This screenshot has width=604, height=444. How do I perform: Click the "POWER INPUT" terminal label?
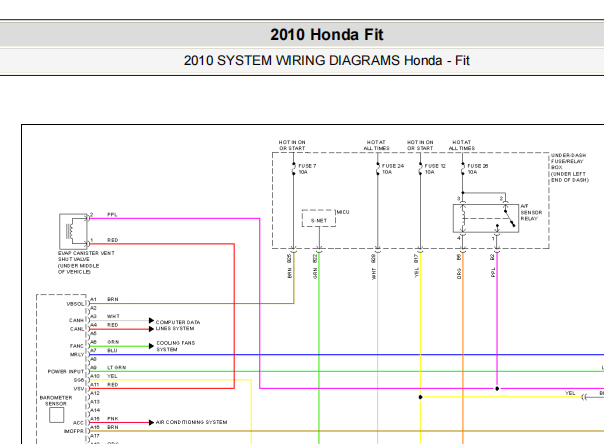[x=65, y=372]
